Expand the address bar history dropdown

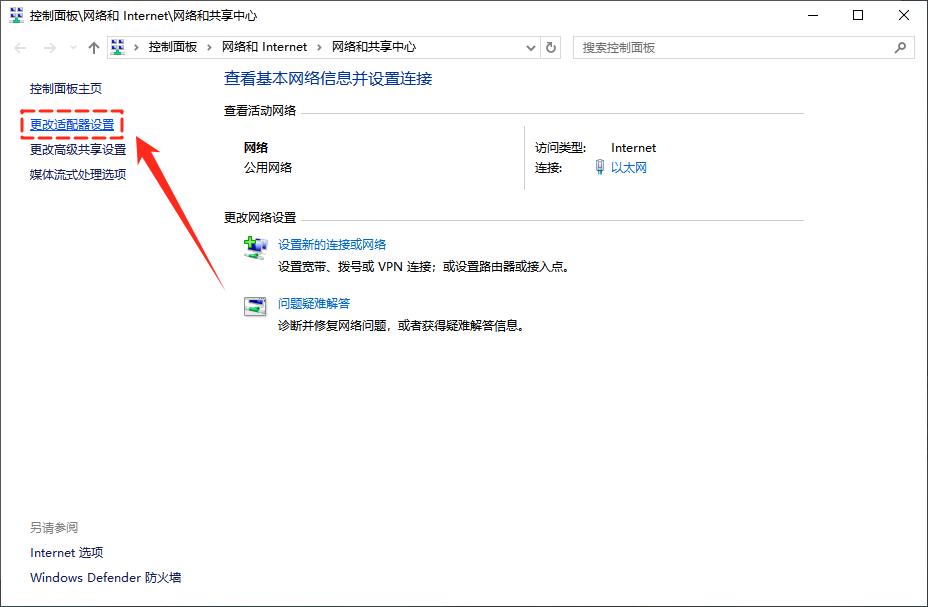(531, 47)
